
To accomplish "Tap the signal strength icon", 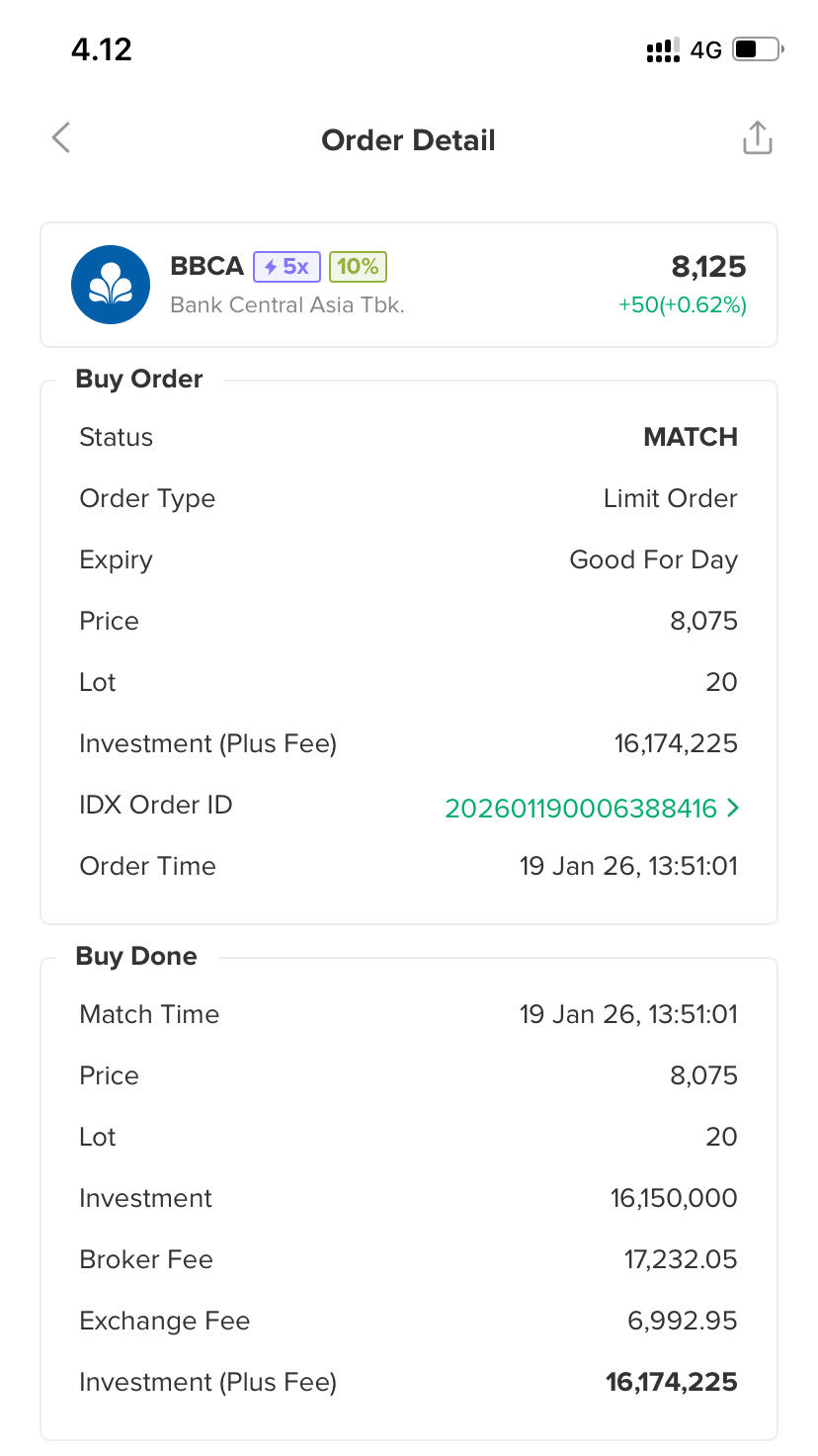I will (662, 50).
